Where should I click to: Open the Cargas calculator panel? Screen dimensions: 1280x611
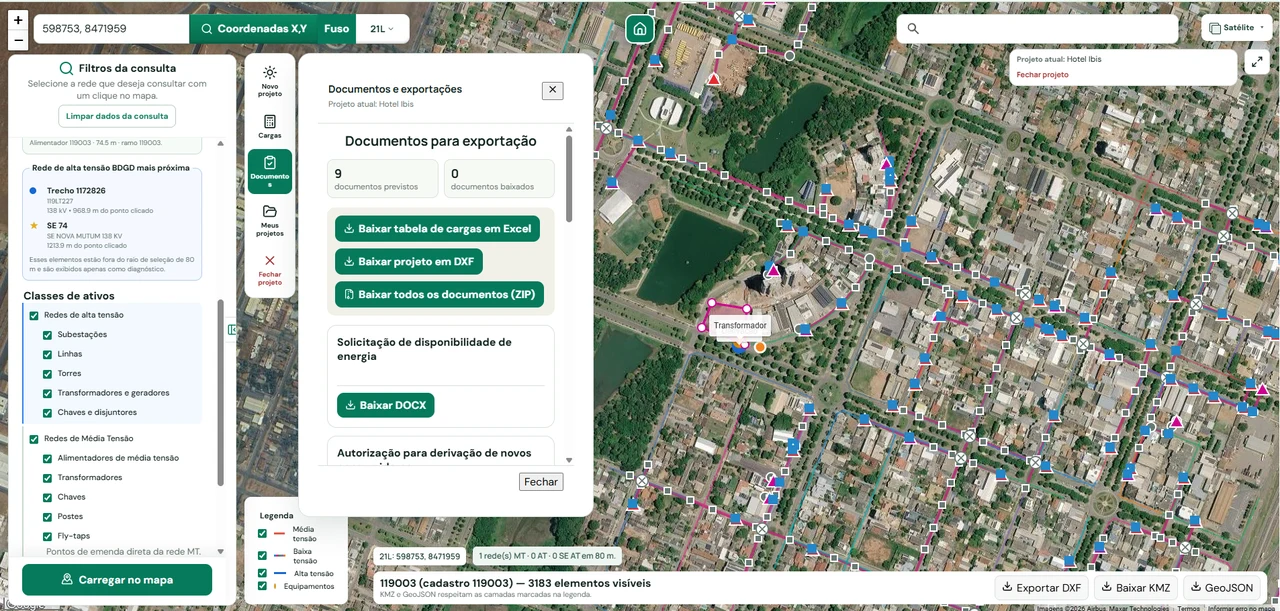coord(270,126)
